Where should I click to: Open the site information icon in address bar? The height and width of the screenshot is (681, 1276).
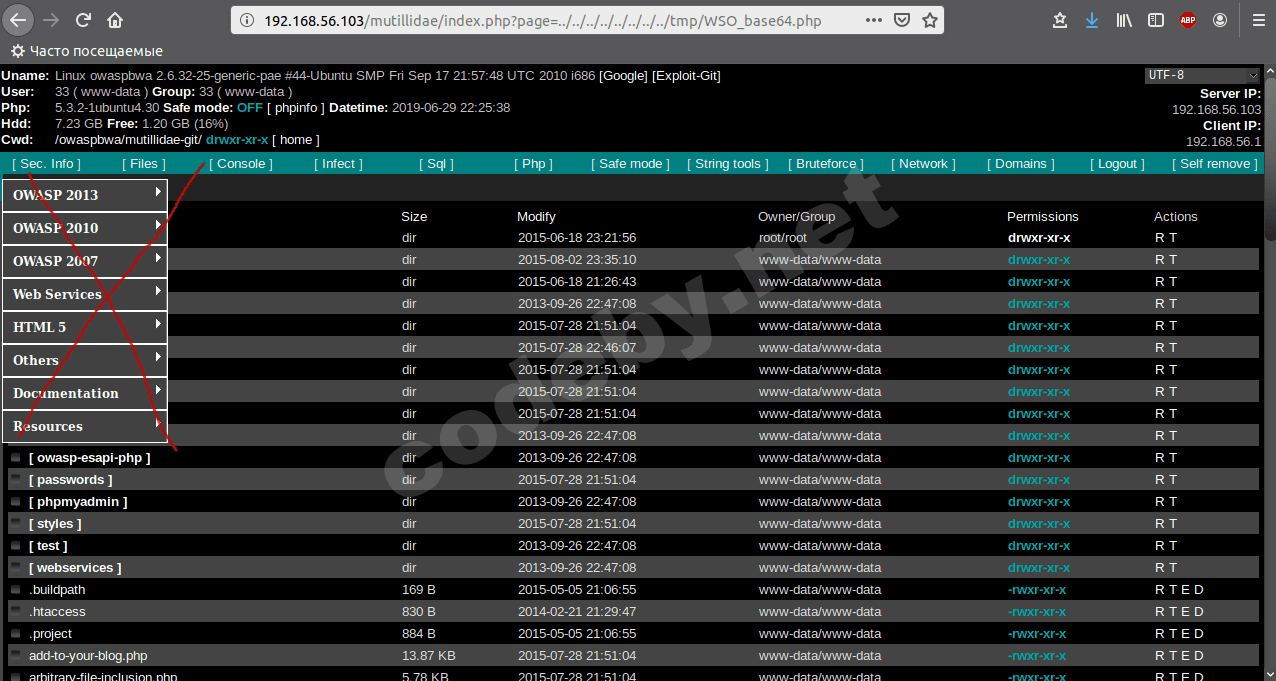tap(247, 20)
